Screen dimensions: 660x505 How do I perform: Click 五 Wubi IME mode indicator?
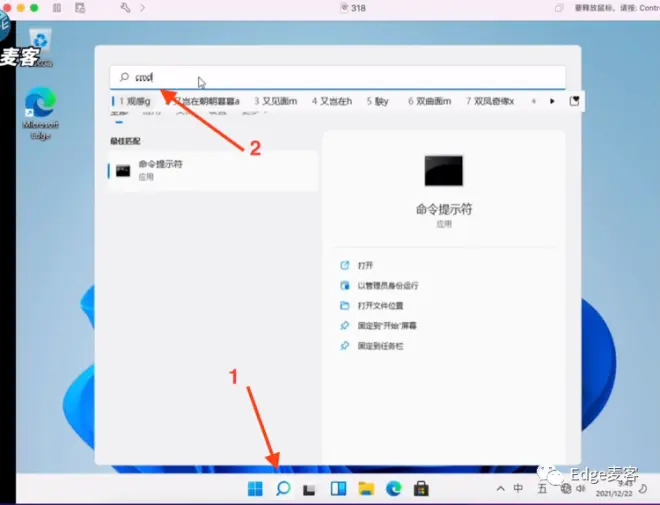(x=542, y=488)
